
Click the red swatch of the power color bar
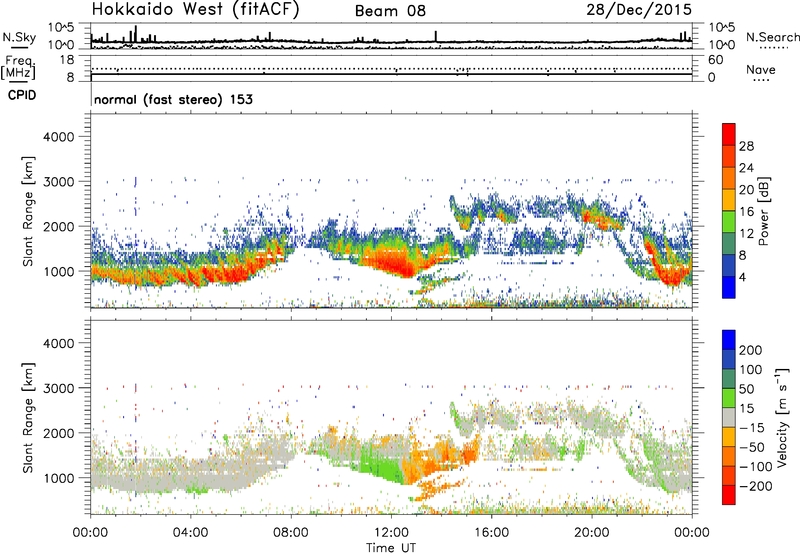pos(729,134)
